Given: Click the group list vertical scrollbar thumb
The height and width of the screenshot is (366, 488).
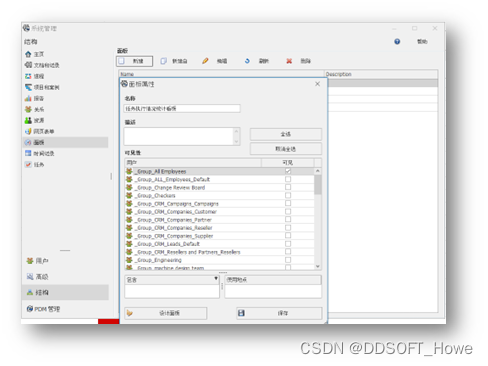Looking at the screenshot, I should 318,184.
